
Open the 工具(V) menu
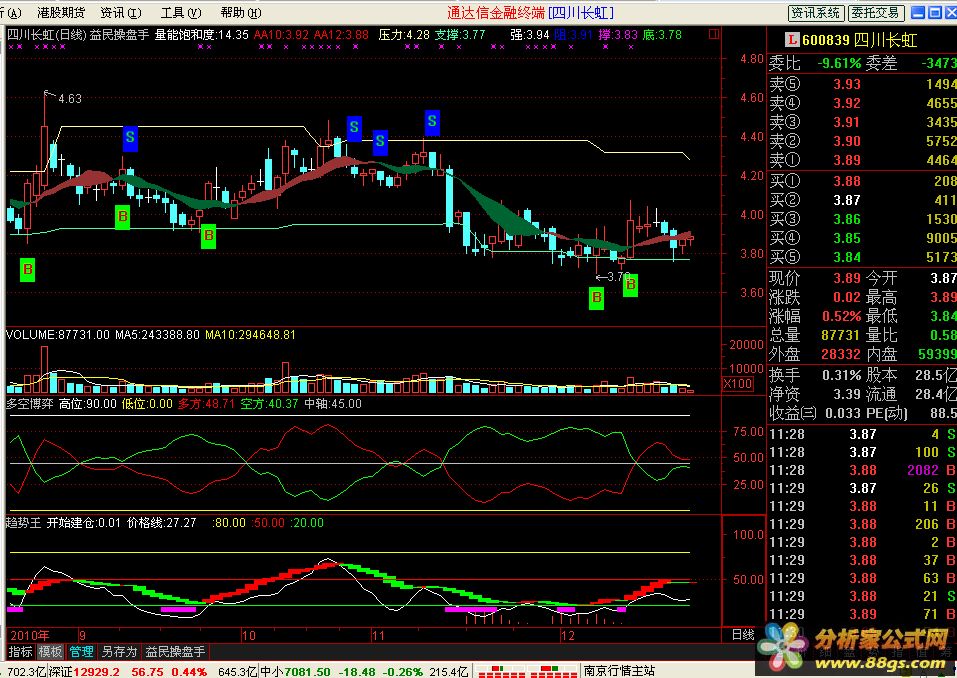coord(181,12)
